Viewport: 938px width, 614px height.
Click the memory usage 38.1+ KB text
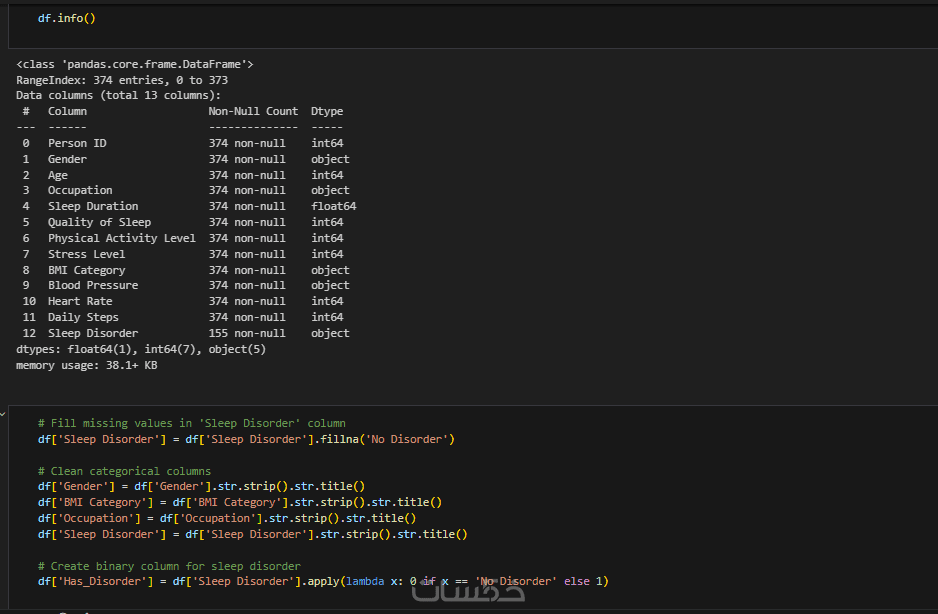[86, 365]
